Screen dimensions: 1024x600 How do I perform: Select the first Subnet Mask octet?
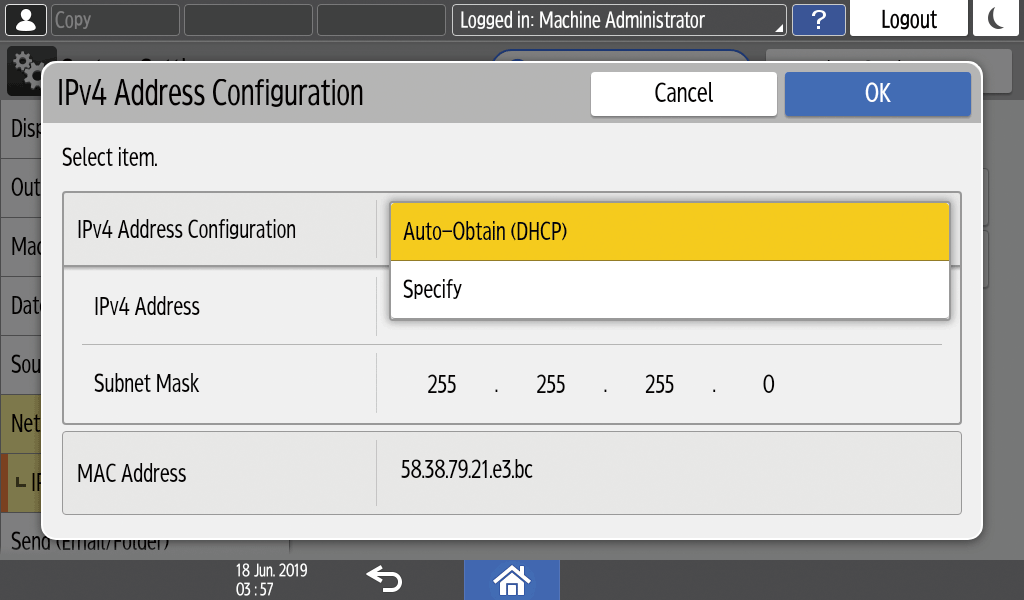pos(441,384)
